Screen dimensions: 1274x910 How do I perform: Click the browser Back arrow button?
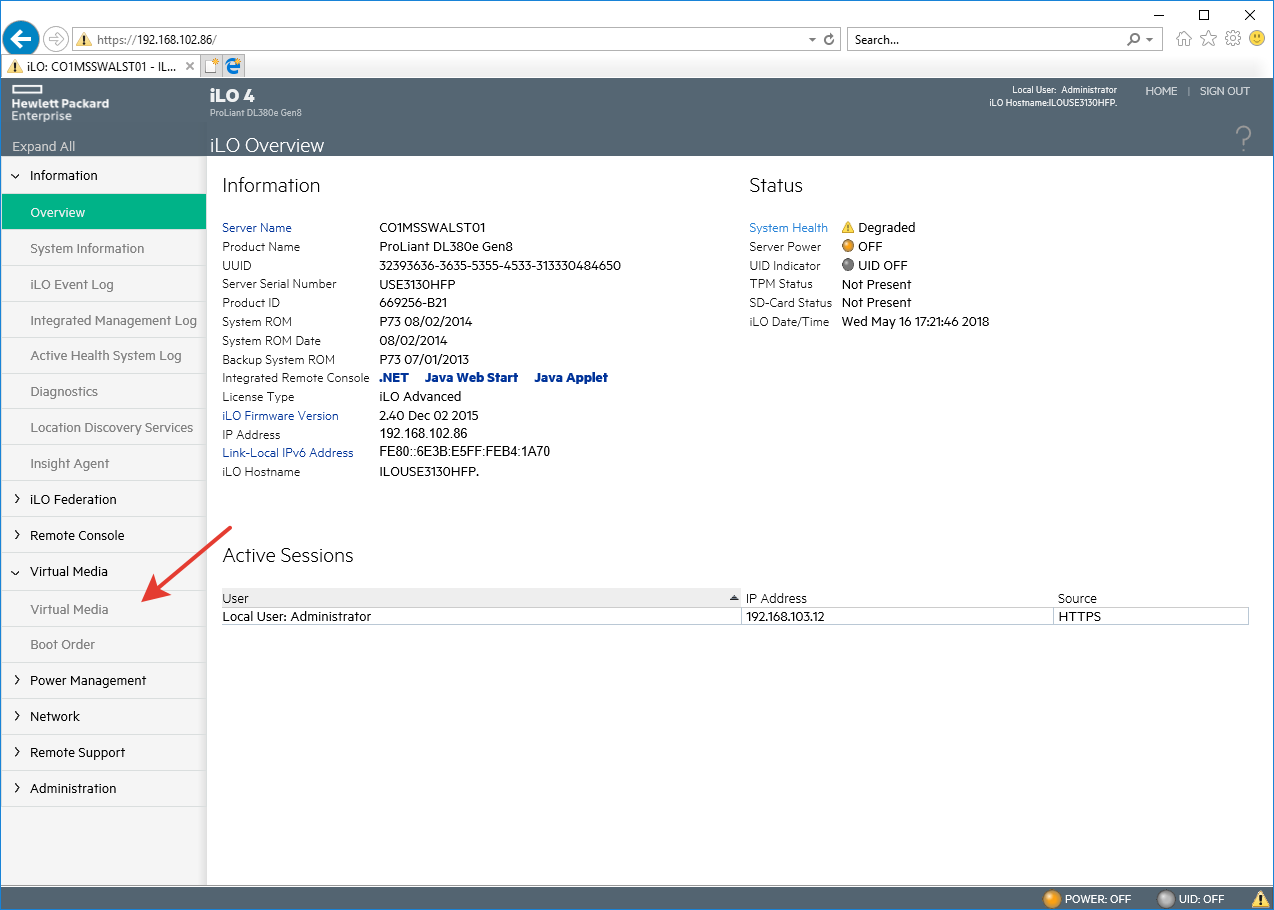coord(21,39)
